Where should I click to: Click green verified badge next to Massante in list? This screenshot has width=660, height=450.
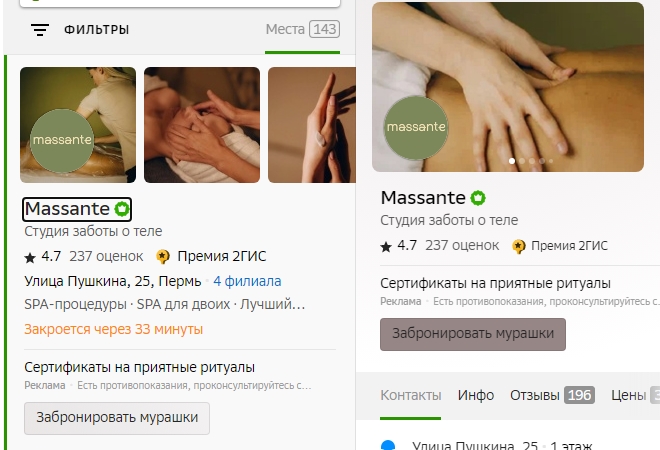coord(122,209)
